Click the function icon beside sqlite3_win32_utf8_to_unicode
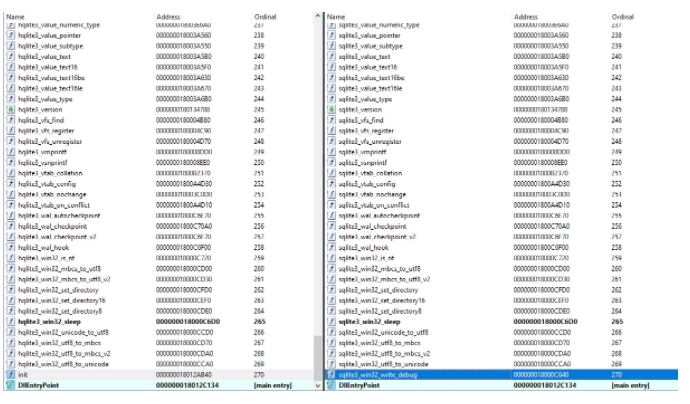 click(331, 364)
